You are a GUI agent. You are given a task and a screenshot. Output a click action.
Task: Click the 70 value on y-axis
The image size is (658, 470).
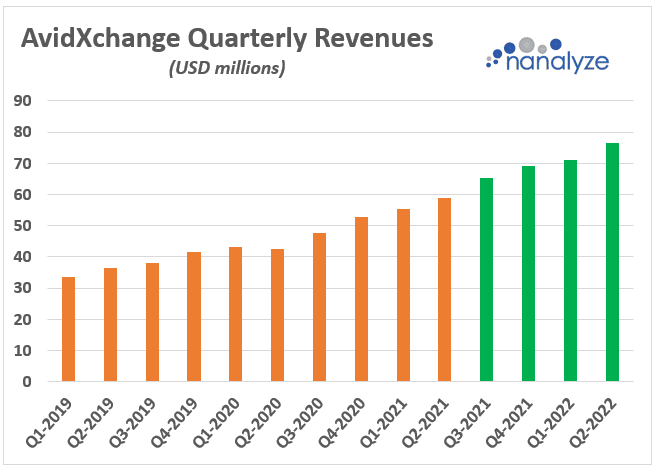23,164
